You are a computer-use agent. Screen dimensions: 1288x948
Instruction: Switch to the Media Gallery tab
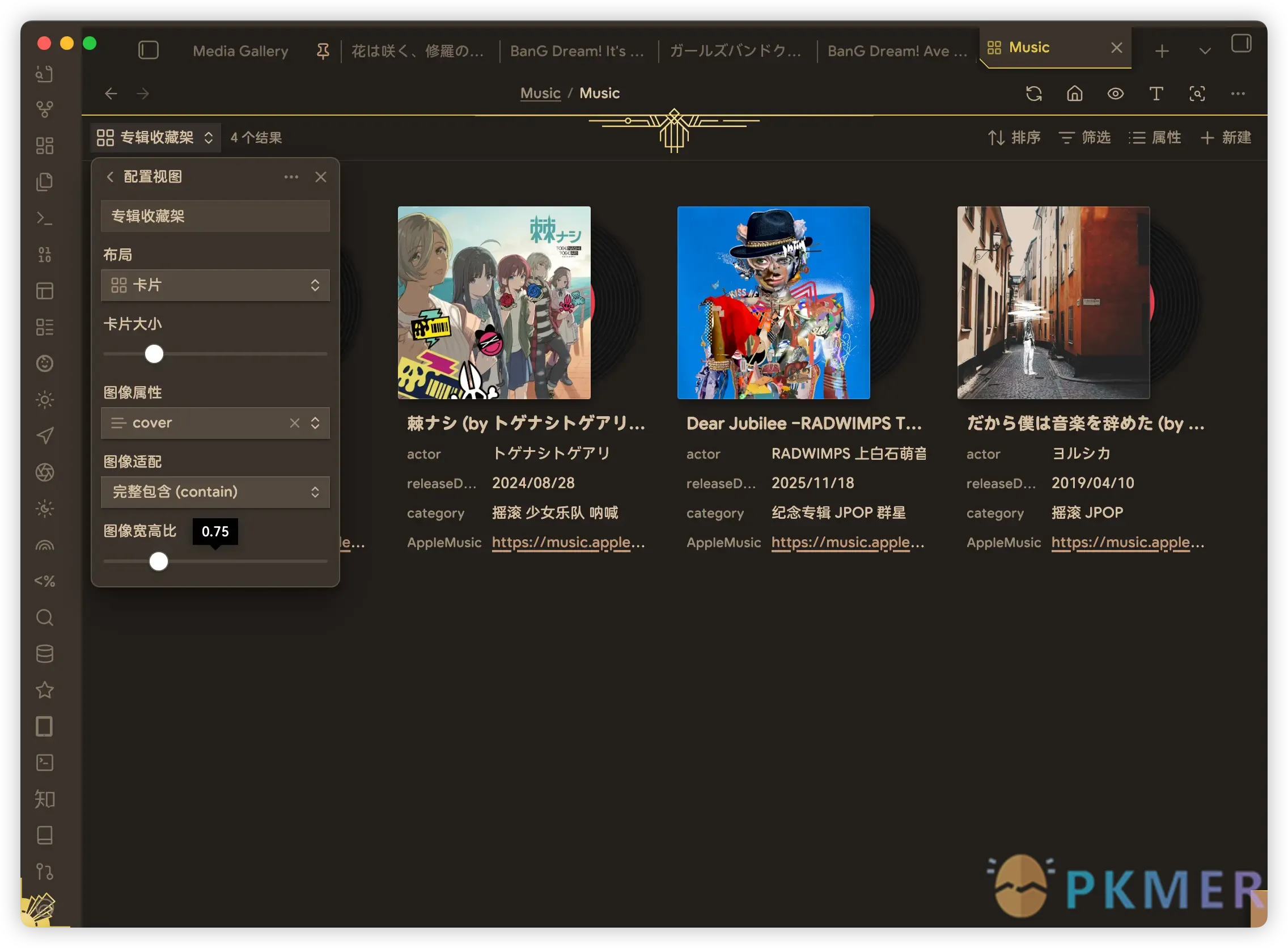click(x=240, y=51)
